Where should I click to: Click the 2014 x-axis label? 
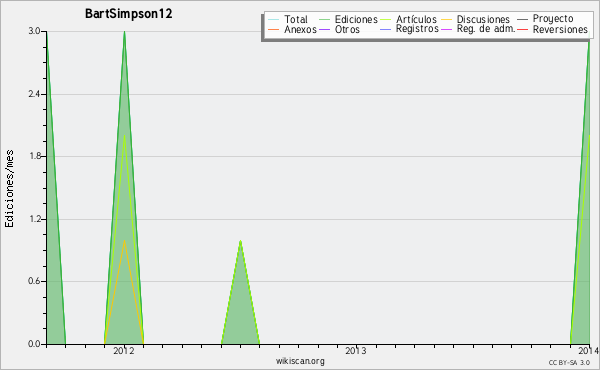point(589,350)
